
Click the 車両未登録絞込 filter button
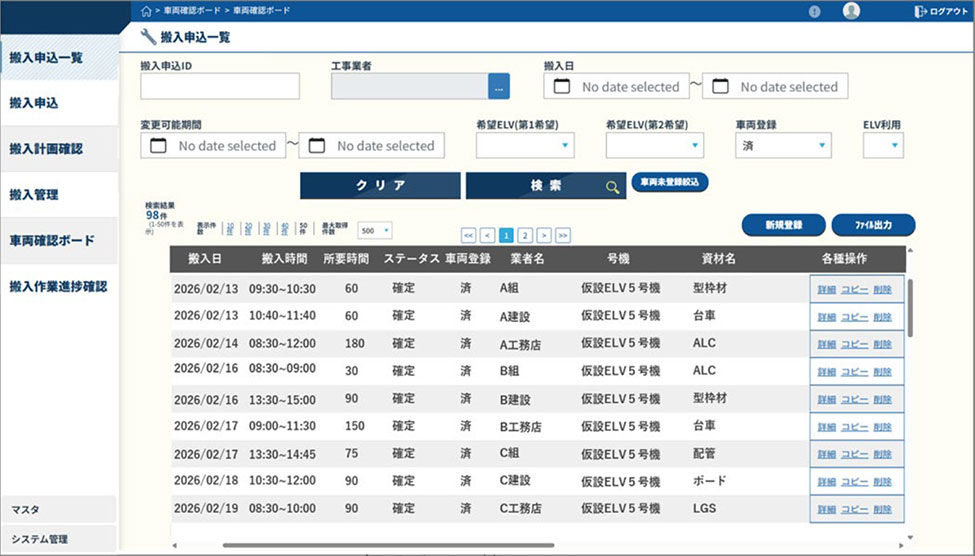670,182
